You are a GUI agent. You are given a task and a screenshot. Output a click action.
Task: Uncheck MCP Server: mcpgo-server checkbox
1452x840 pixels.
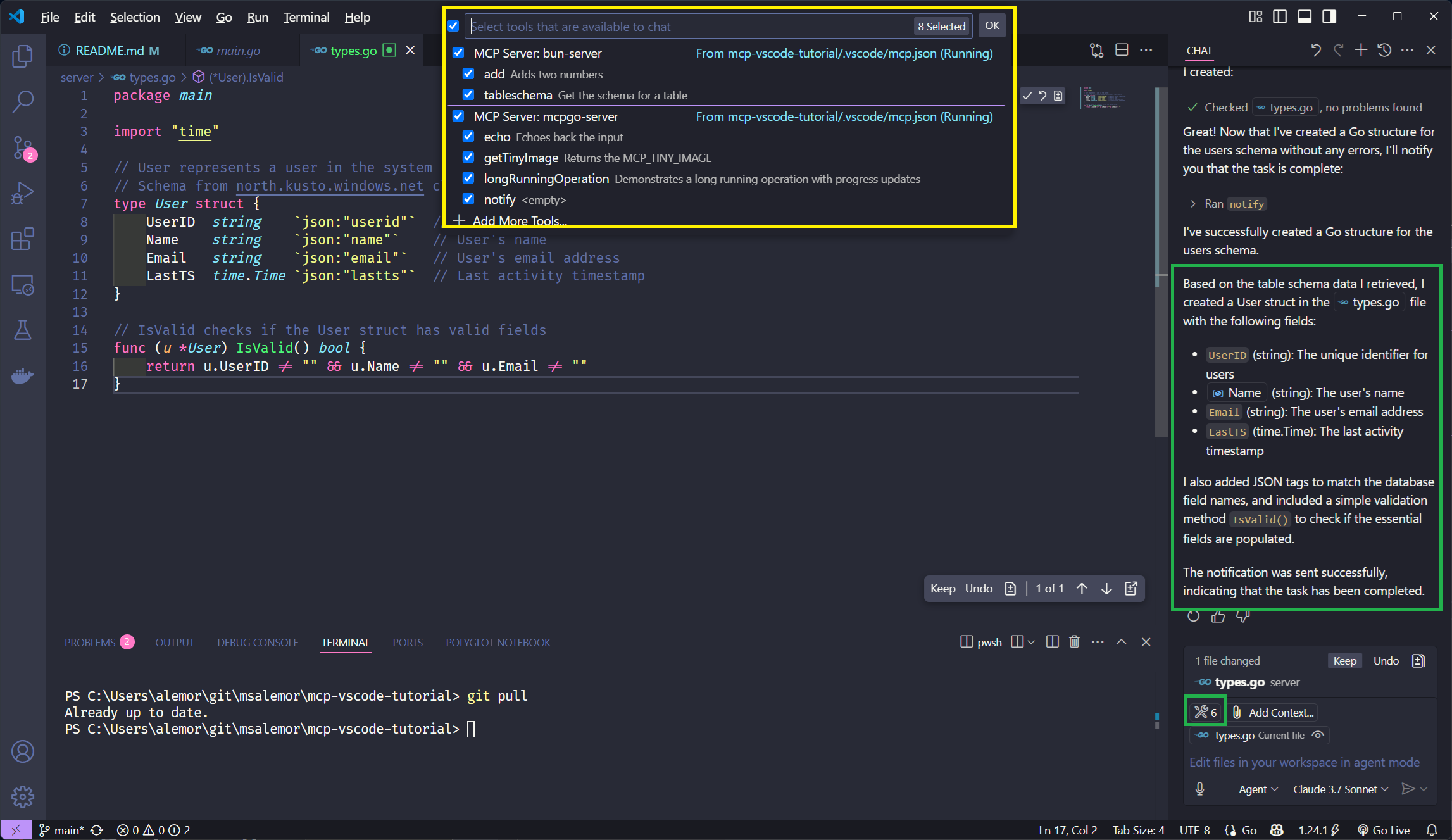[x=458, y=116]
